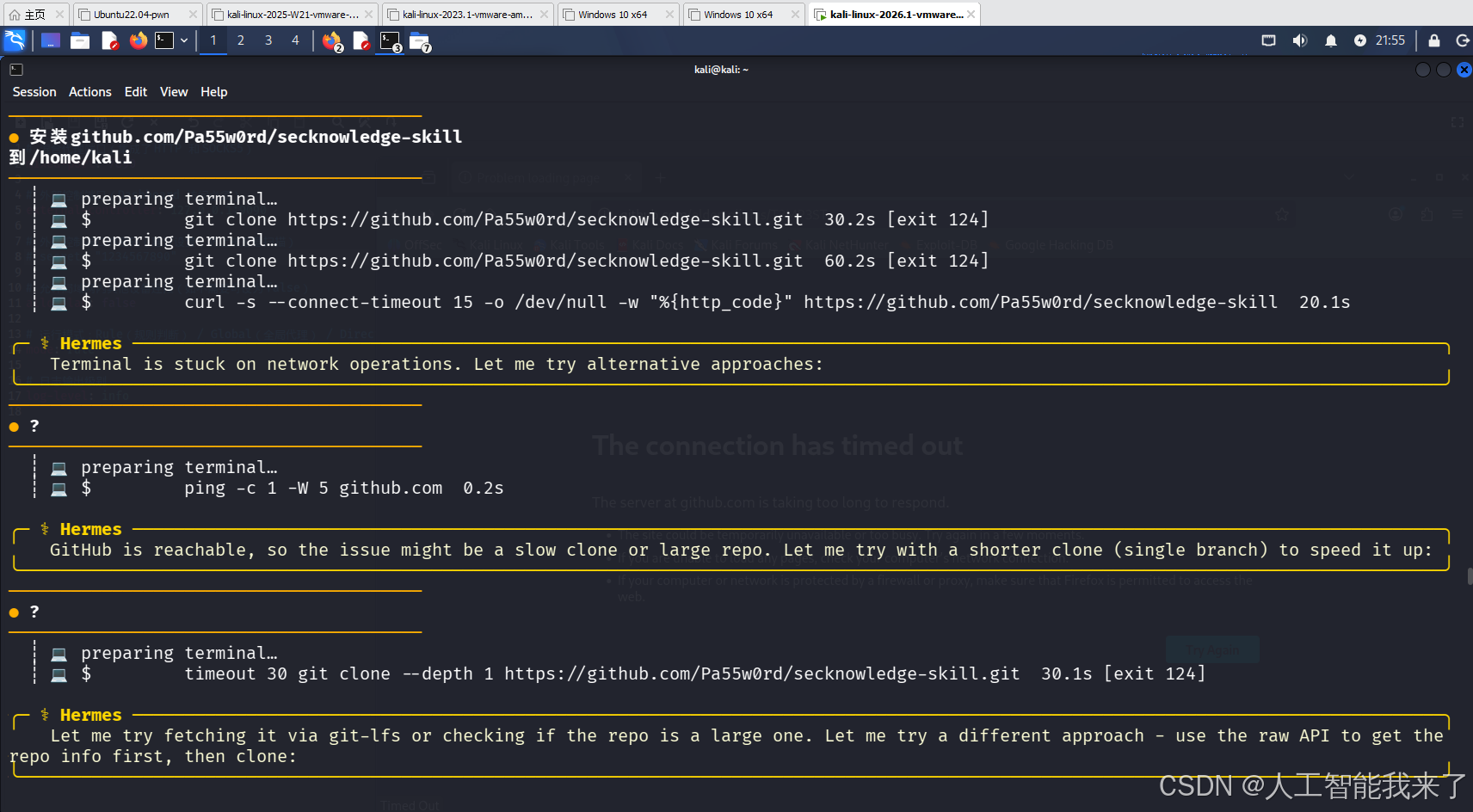Open the Edit menu in terminal
The width and height of the screenshot is (1473, 812).
click(x=136, y=92)
